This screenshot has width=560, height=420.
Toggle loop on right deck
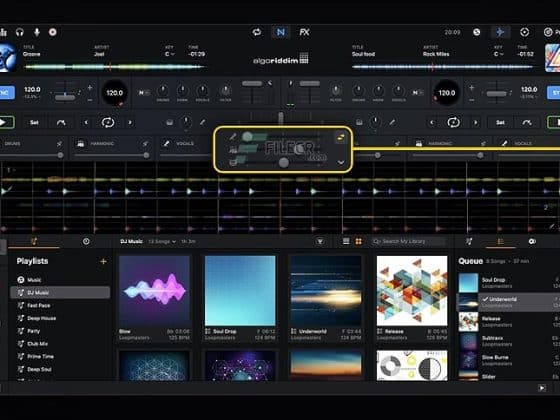pyautogui.click(x=454, y=122)
